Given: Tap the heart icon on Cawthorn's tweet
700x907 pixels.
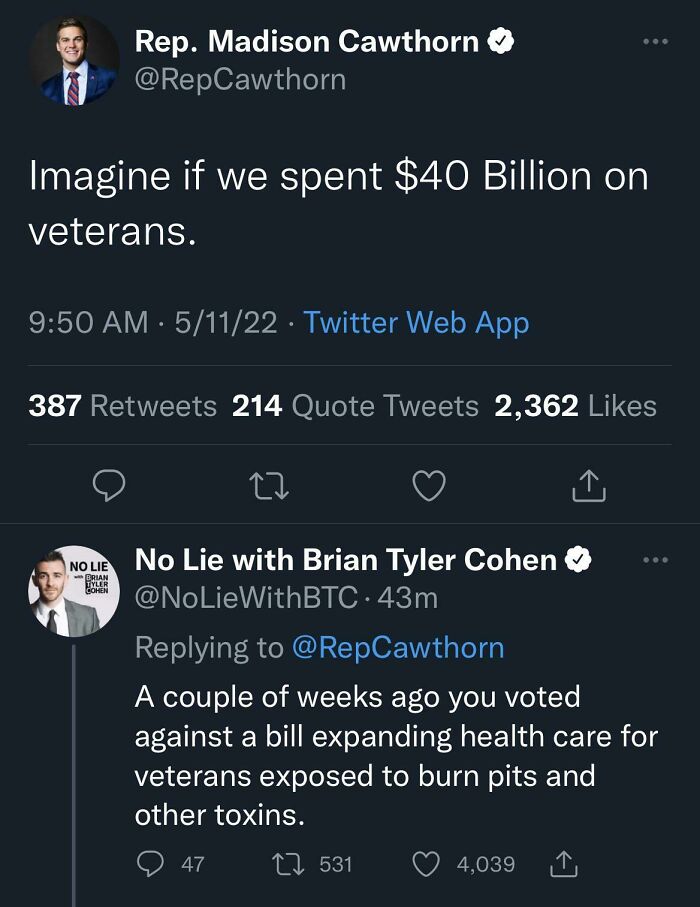Looking at the screenshot, I should click(x=428, y=485).
